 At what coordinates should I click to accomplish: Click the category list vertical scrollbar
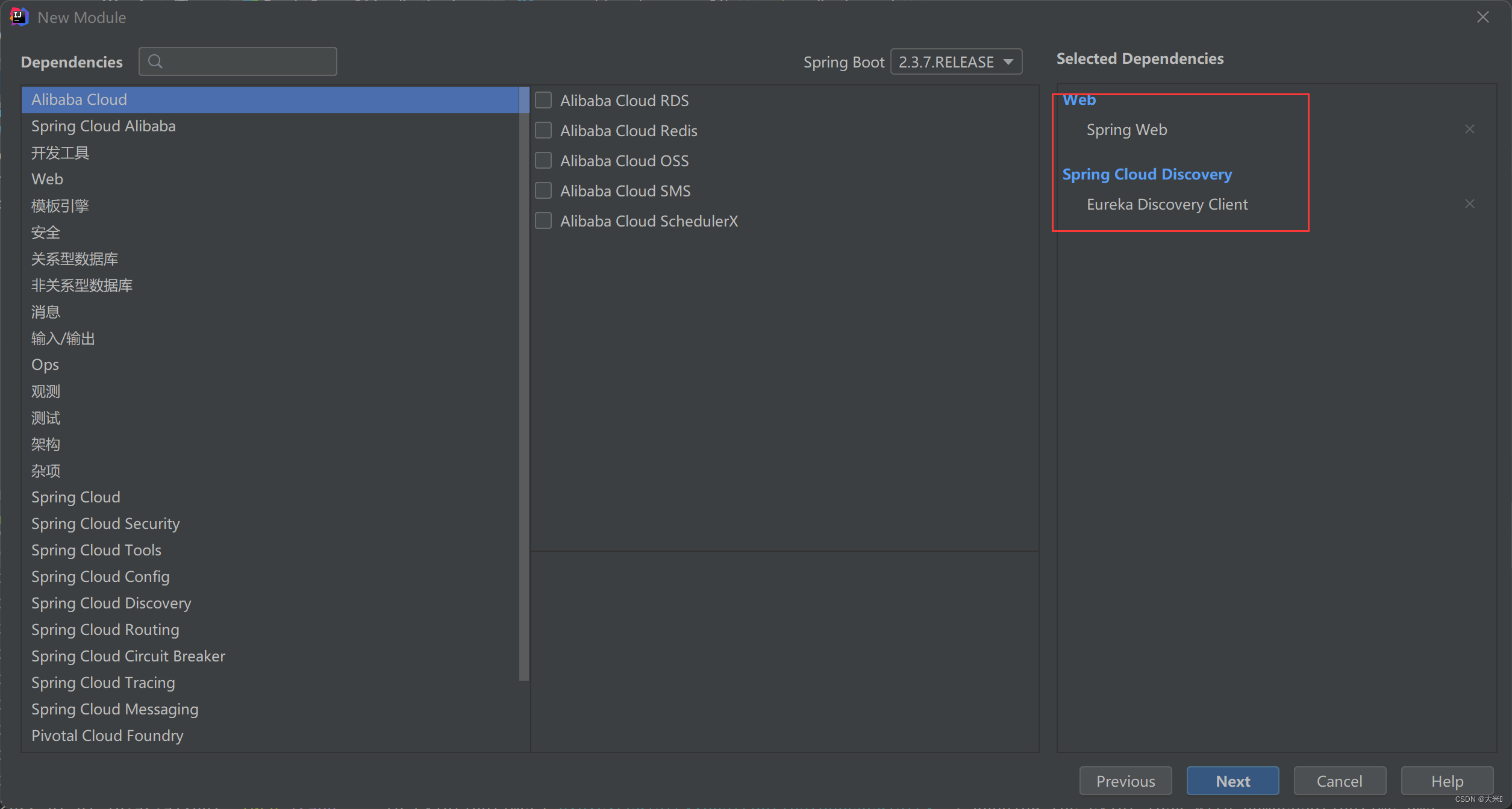pos(524,384)
